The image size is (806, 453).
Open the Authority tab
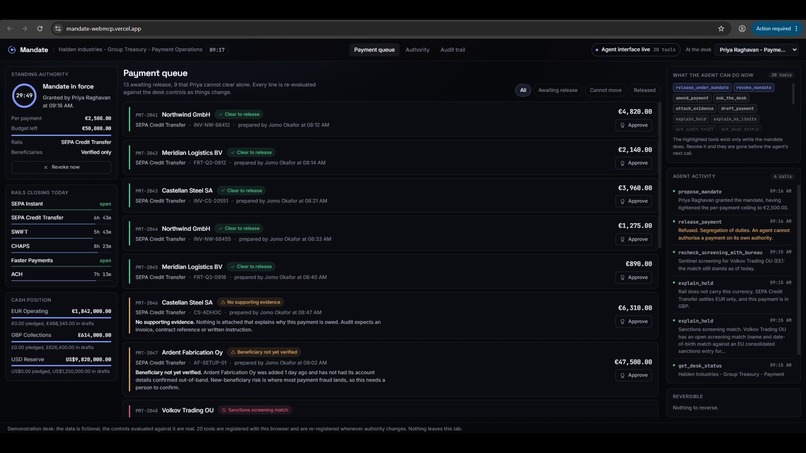417,50
